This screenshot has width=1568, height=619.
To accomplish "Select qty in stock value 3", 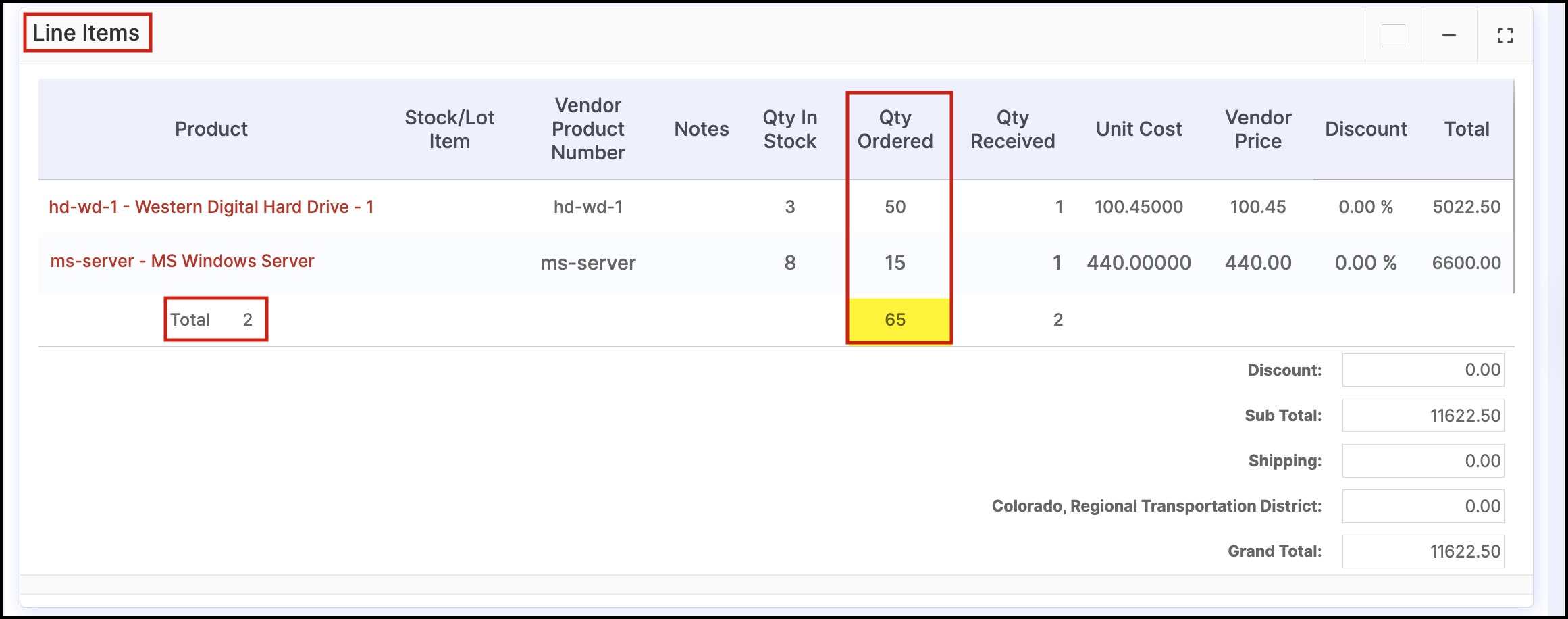I will click(x=790, y=207).
